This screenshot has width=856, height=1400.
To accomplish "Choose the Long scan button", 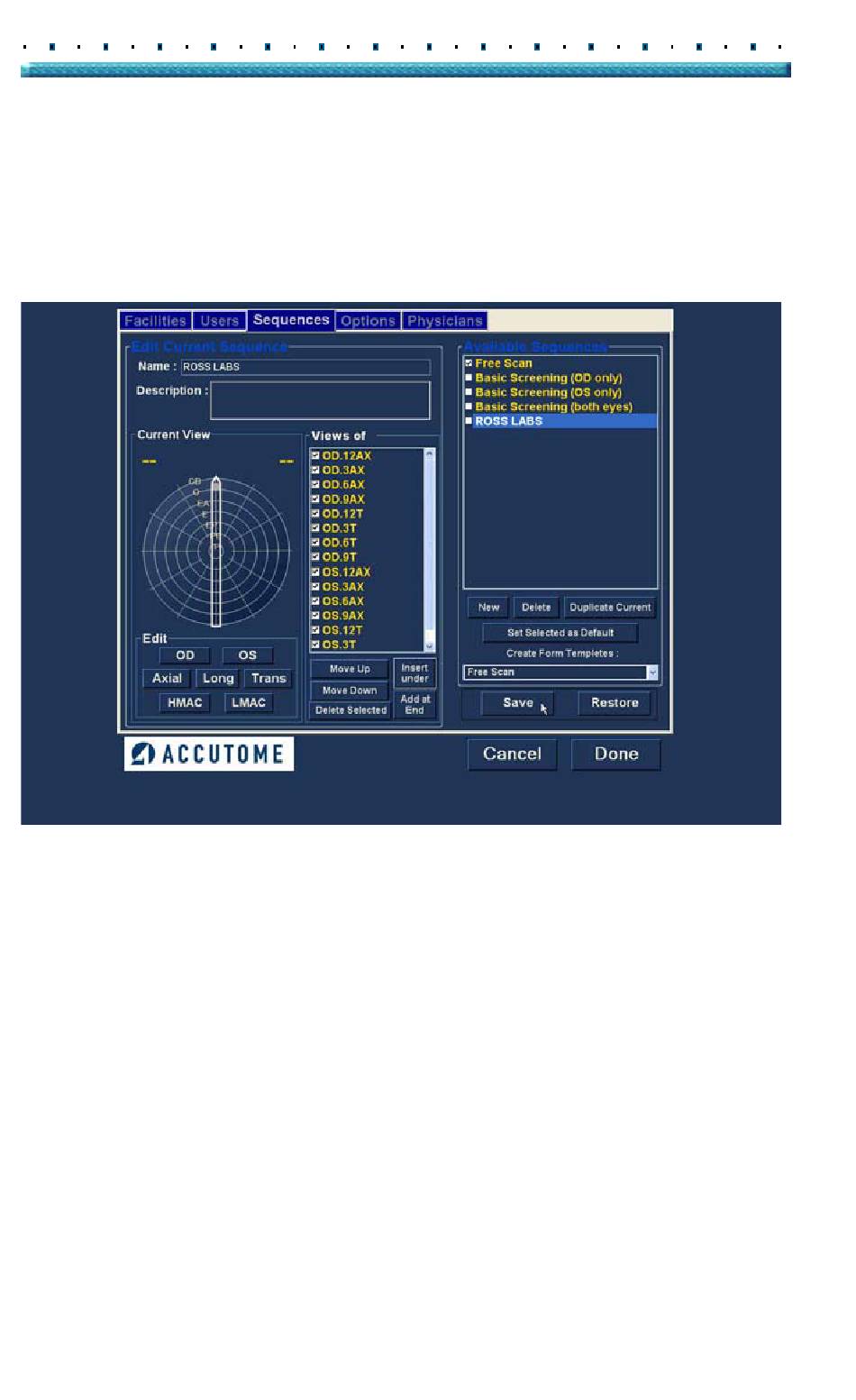I will (218, 679).
